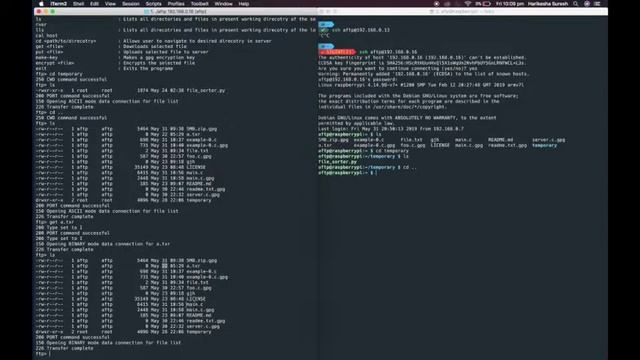Click the 'cd <path/to/directory>' help line
640x360 pixels.
pyautogui.click(x=153, y=41)
